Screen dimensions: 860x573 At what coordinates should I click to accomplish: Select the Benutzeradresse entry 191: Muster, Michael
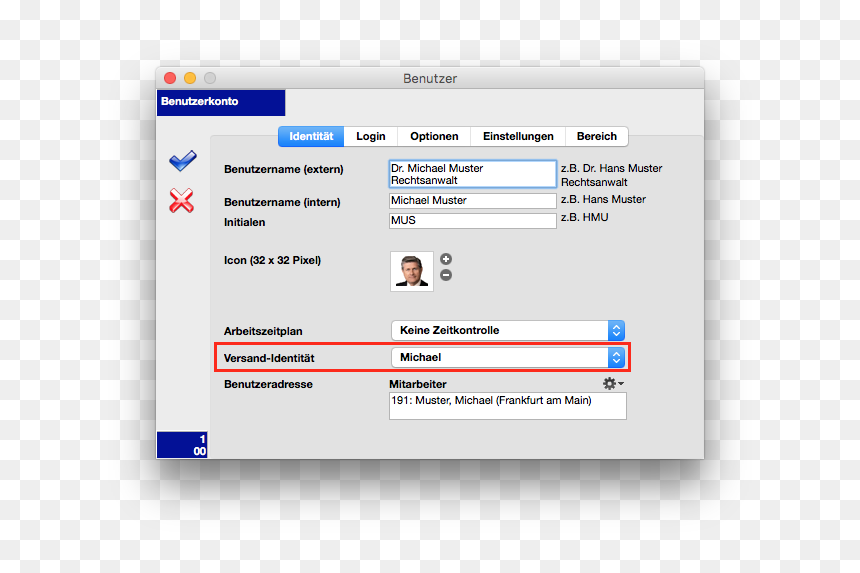(508, 406)
